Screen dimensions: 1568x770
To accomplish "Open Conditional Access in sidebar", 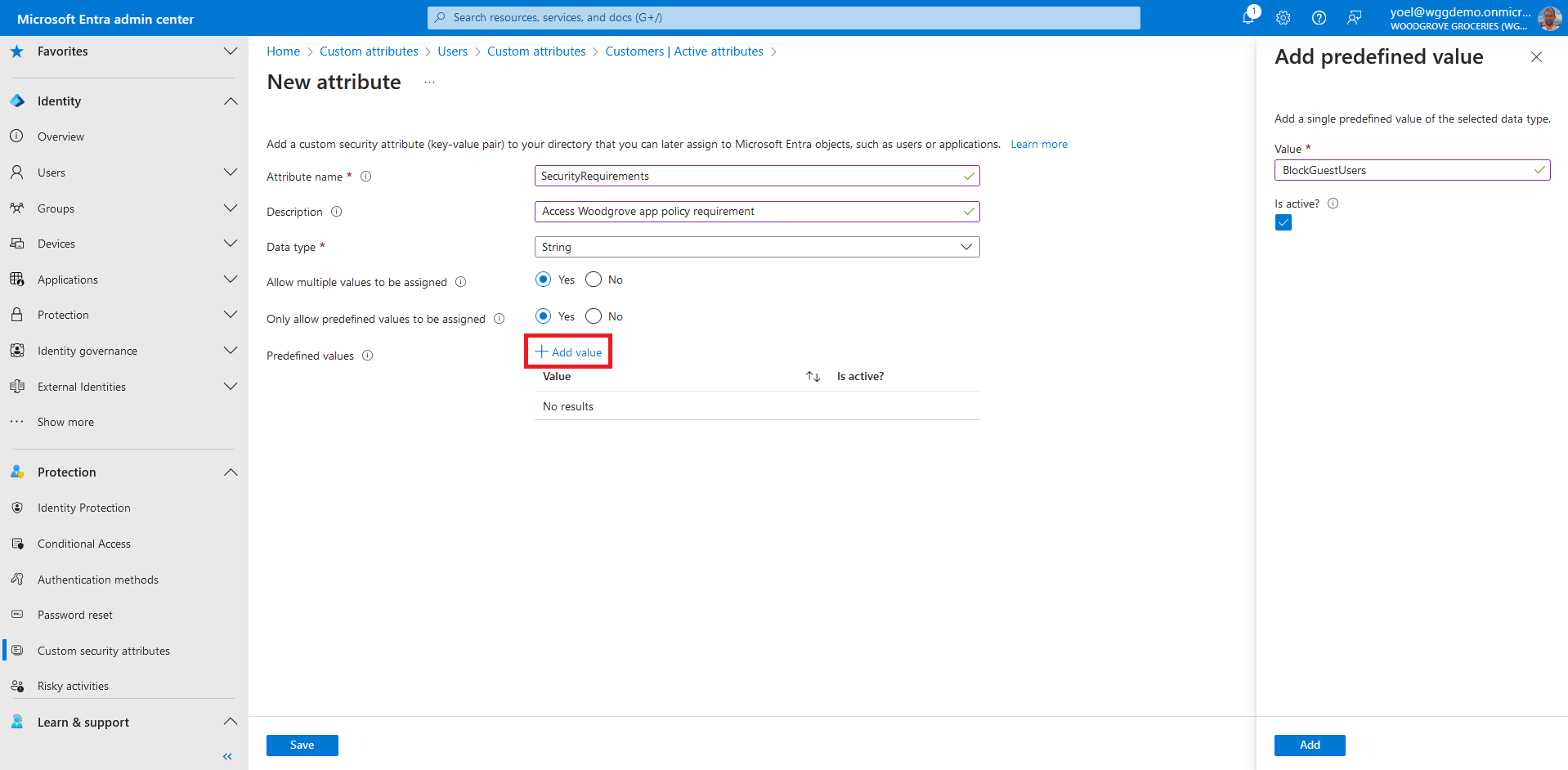I will [x=84, y=544].
